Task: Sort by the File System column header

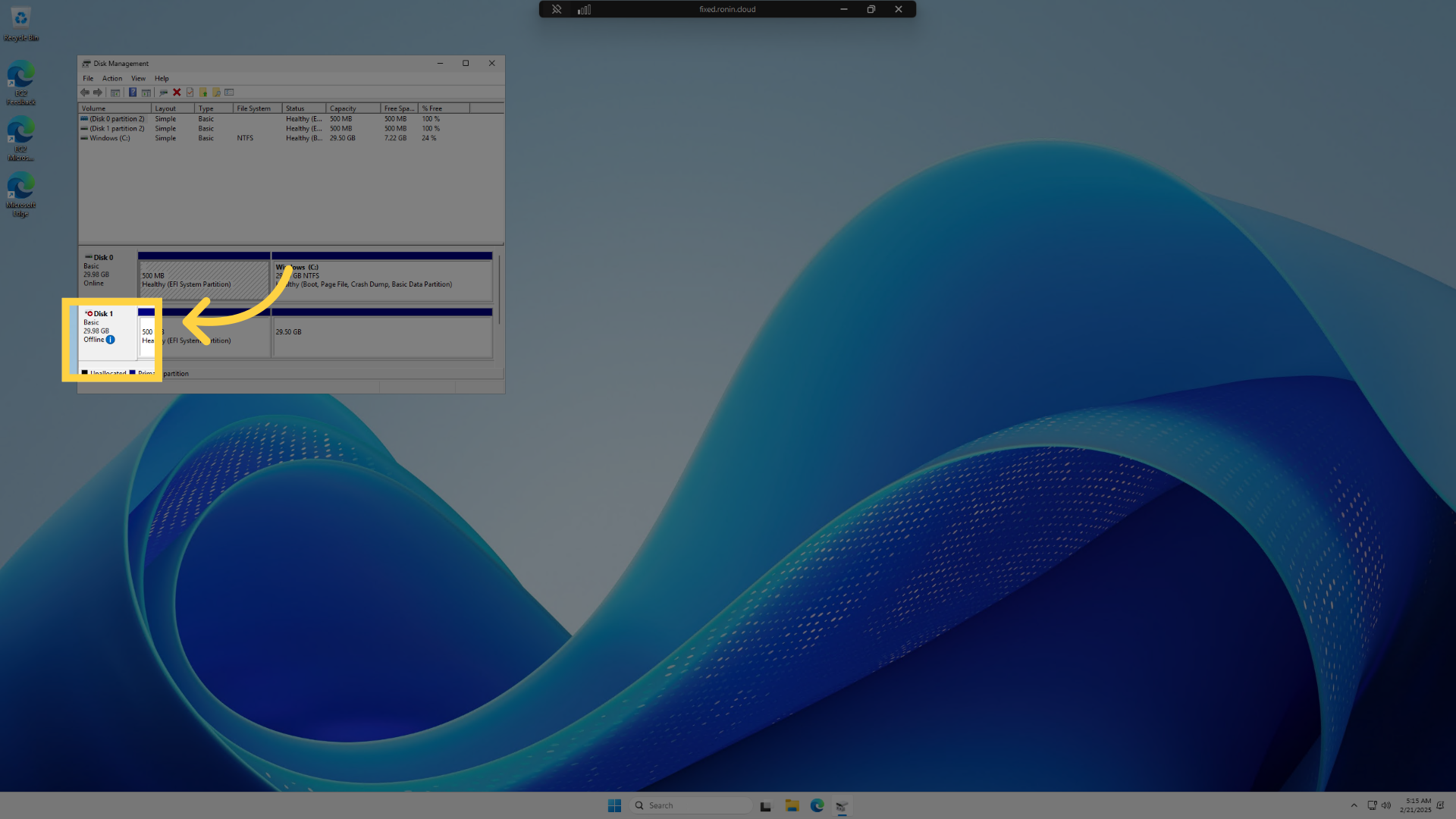Action: (x=258, y=108)
